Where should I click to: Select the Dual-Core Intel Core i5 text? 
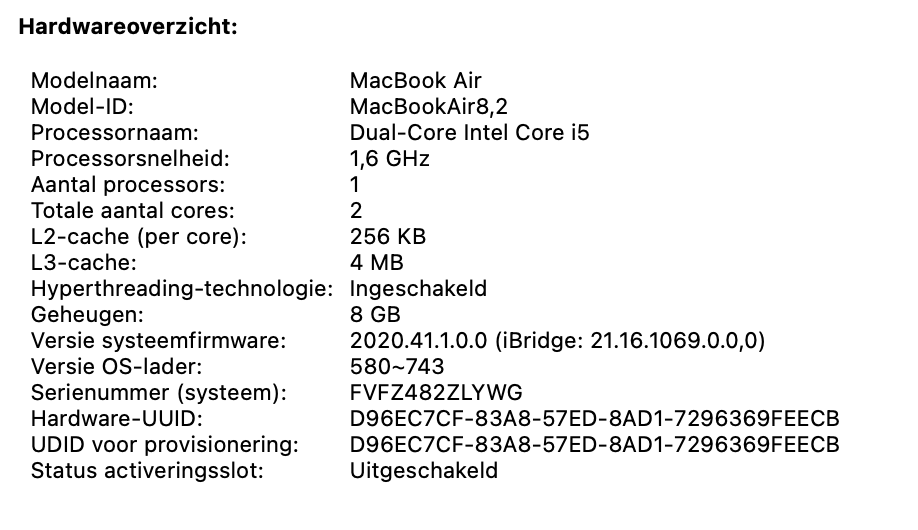point(469,133)
